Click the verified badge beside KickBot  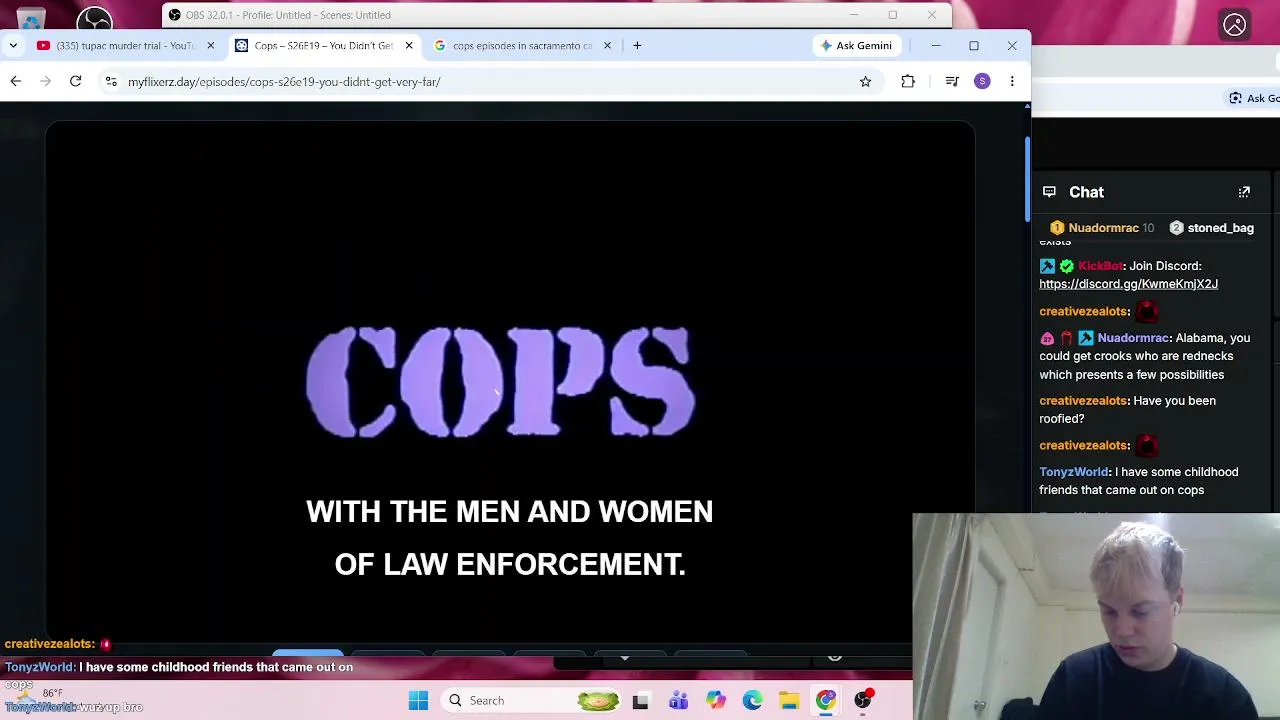1067,266
